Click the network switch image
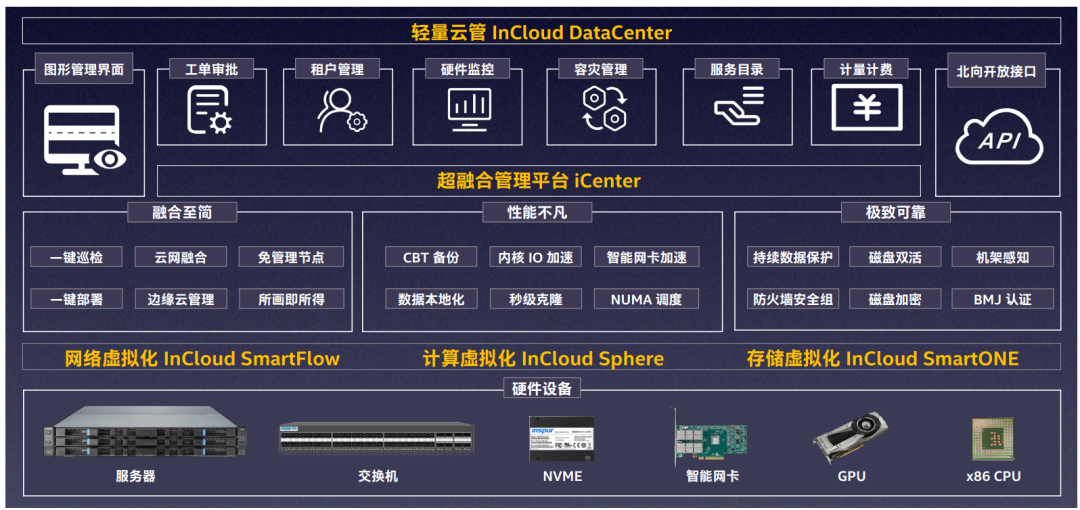 (x=377, y=438)
